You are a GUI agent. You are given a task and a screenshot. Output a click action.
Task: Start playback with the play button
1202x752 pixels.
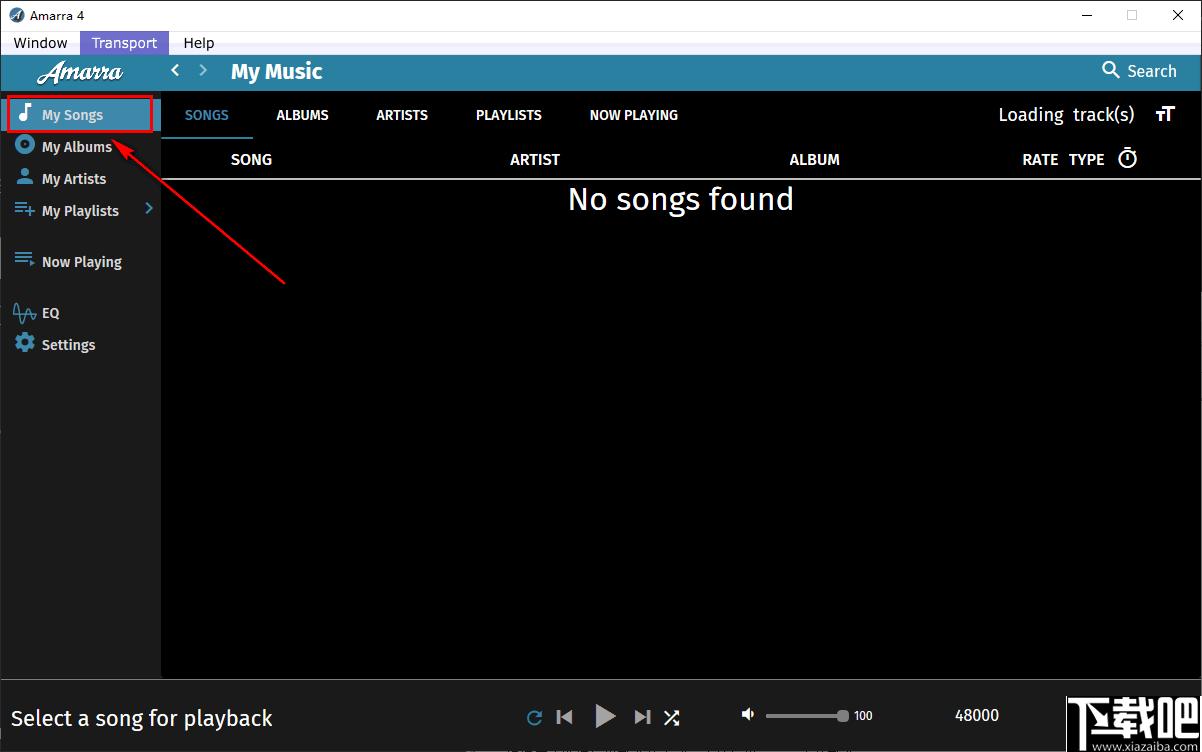click(604, 716)
